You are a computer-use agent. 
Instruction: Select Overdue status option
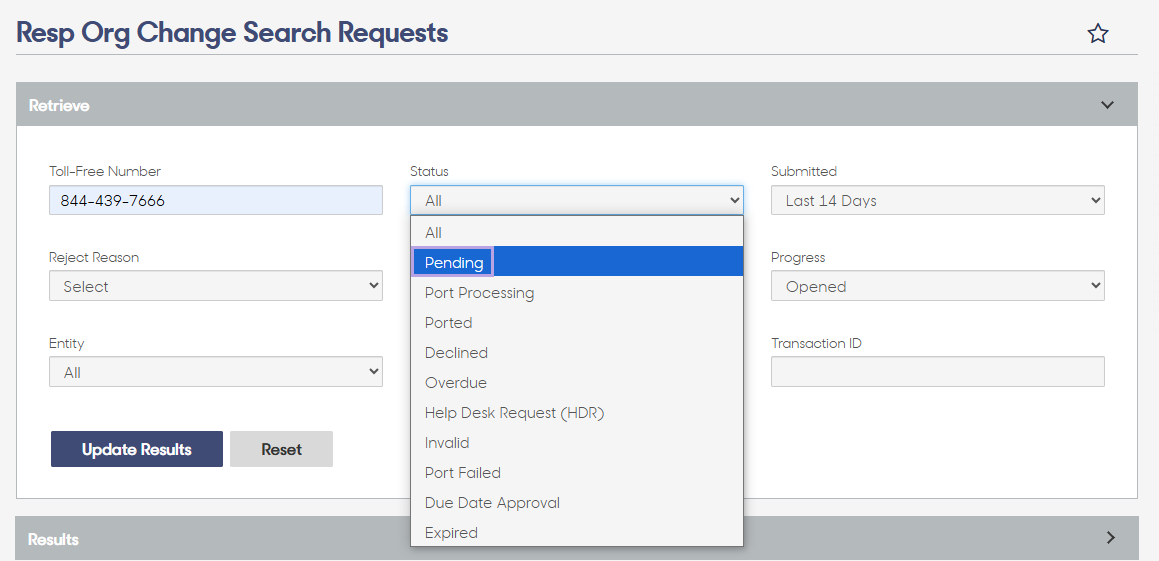click(x=577, y=383)
